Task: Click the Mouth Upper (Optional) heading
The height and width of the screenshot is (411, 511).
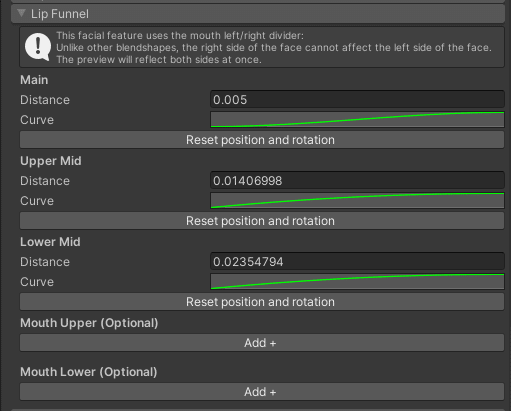Action: point(89,323)
